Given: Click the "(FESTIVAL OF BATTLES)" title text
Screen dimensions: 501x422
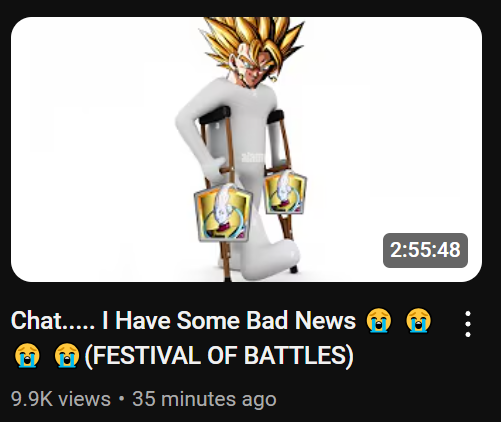Looking at the screenshot, I should click(x=219, y=355).
